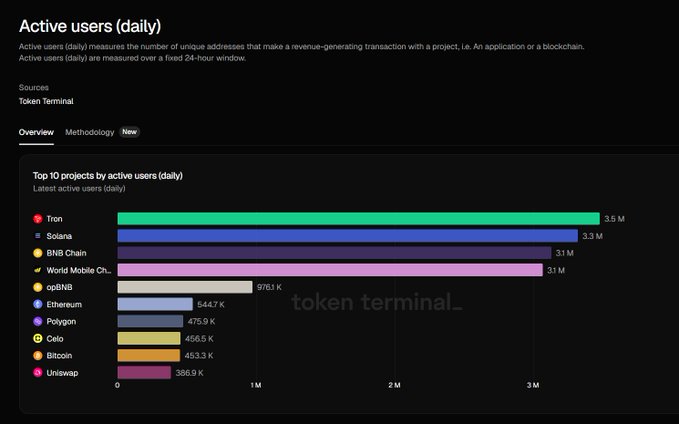Screen dimensions: 679x424
Task: Click the Ethereum project label
Action: pos(64,304)
